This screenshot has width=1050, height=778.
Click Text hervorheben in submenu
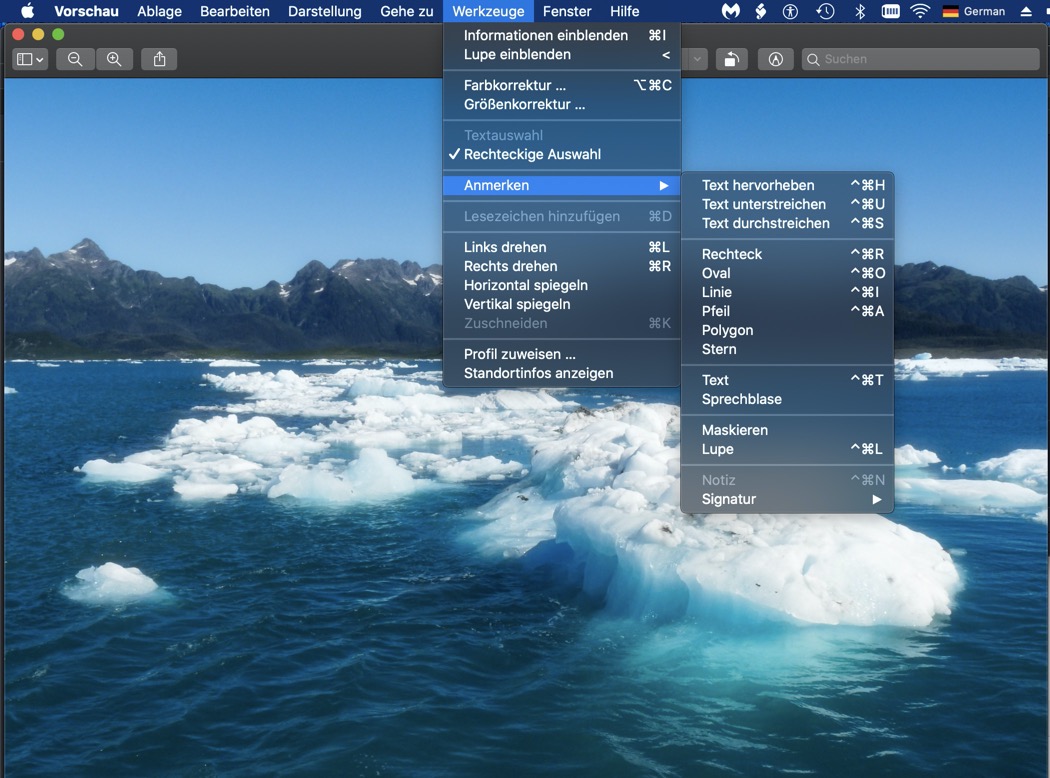click(x=758, y=185)
